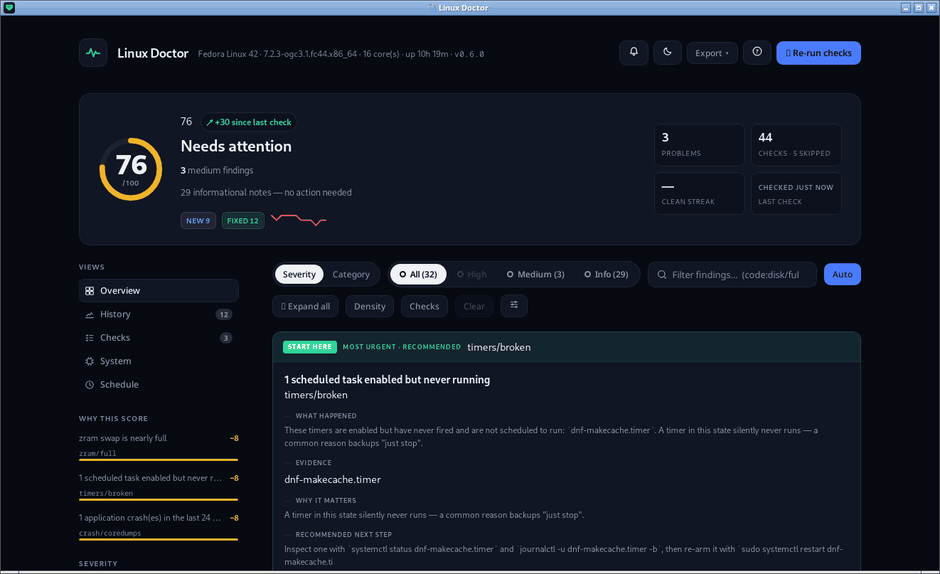Screen dimensions: 940x574
Task: Focus the Filter findings search field
Action: pos(732,275)
